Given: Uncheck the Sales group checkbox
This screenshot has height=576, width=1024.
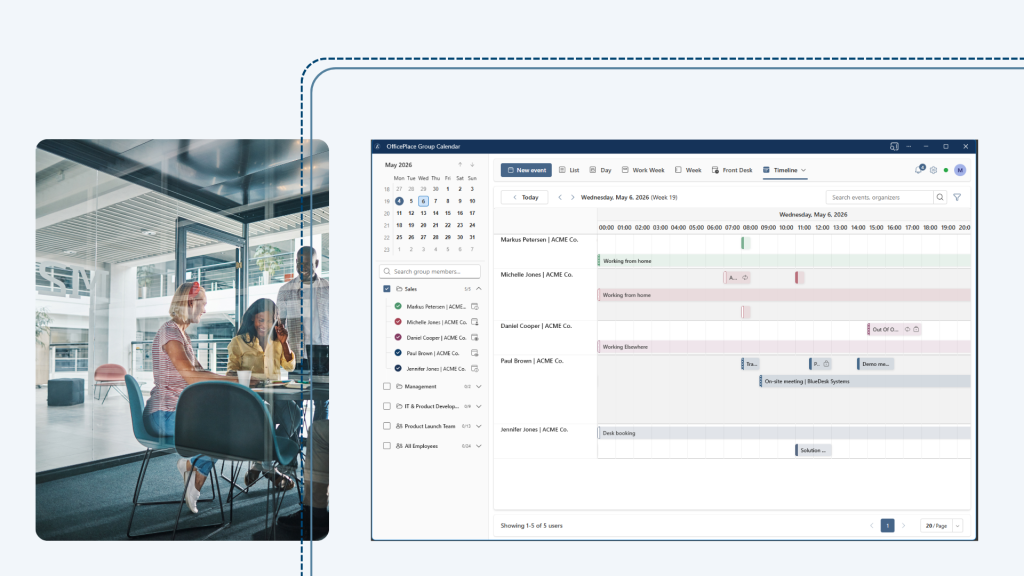Looking at the screenshot, I should coord(387,289).
